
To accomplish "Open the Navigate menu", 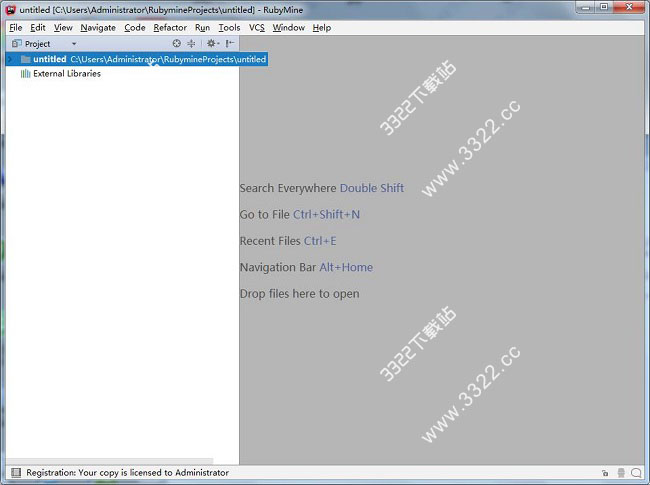I will (98, 28).
